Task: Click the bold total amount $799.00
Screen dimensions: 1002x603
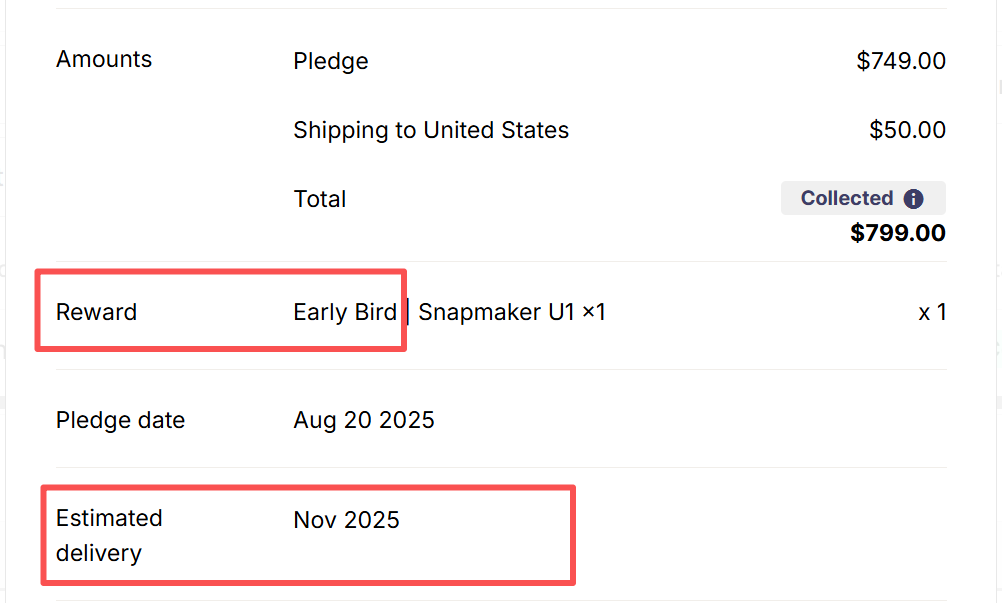Action: tap(898, 233)
